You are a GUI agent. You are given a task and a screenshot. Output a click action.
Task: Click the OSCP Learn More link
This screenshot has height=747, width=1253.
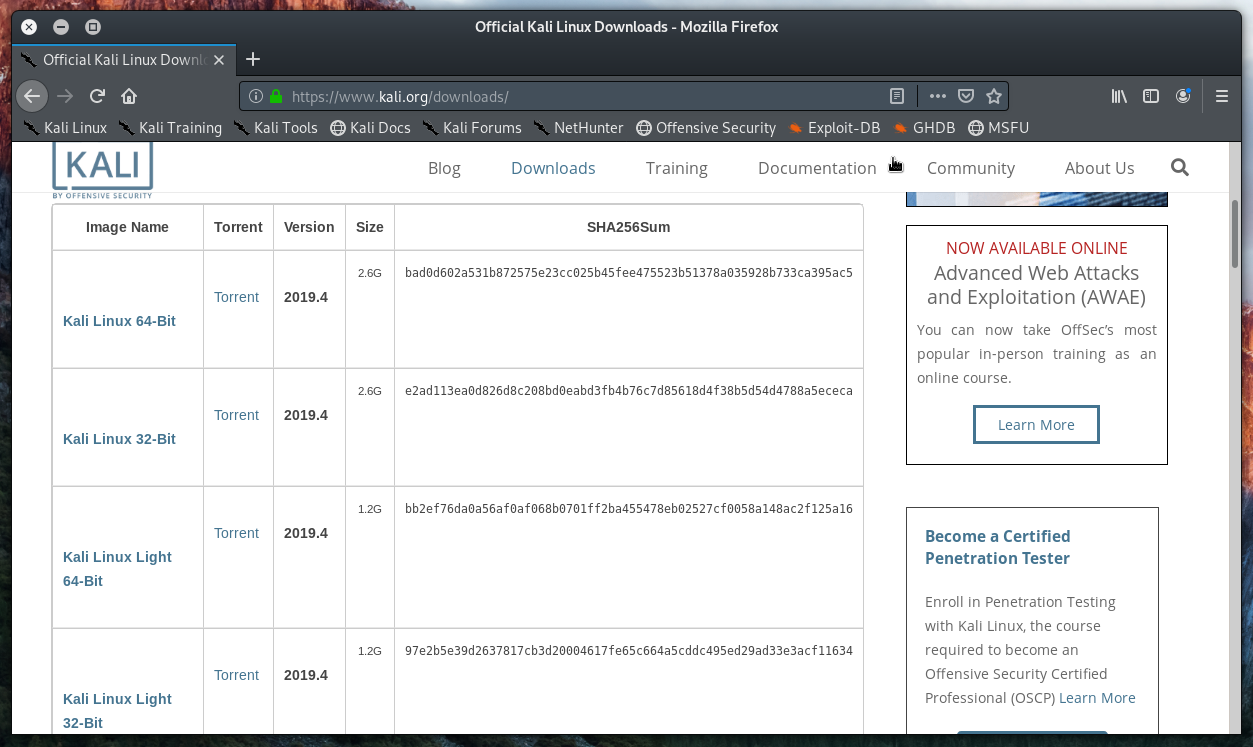coord(1097,698)
